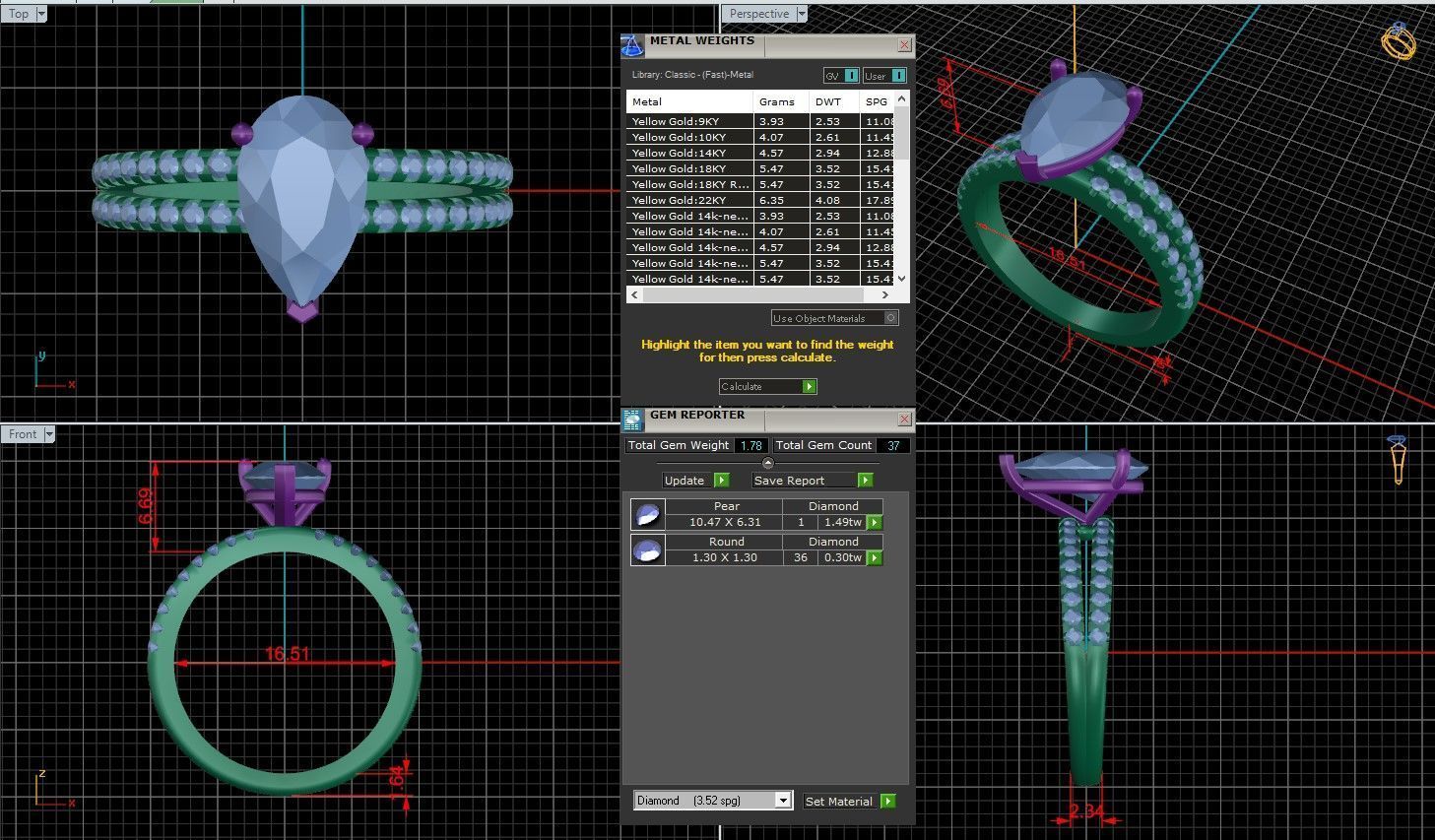Click the Round gem thumbnail icon
1435x840 pixels.
pyautogui.click(x=647, y=549)
